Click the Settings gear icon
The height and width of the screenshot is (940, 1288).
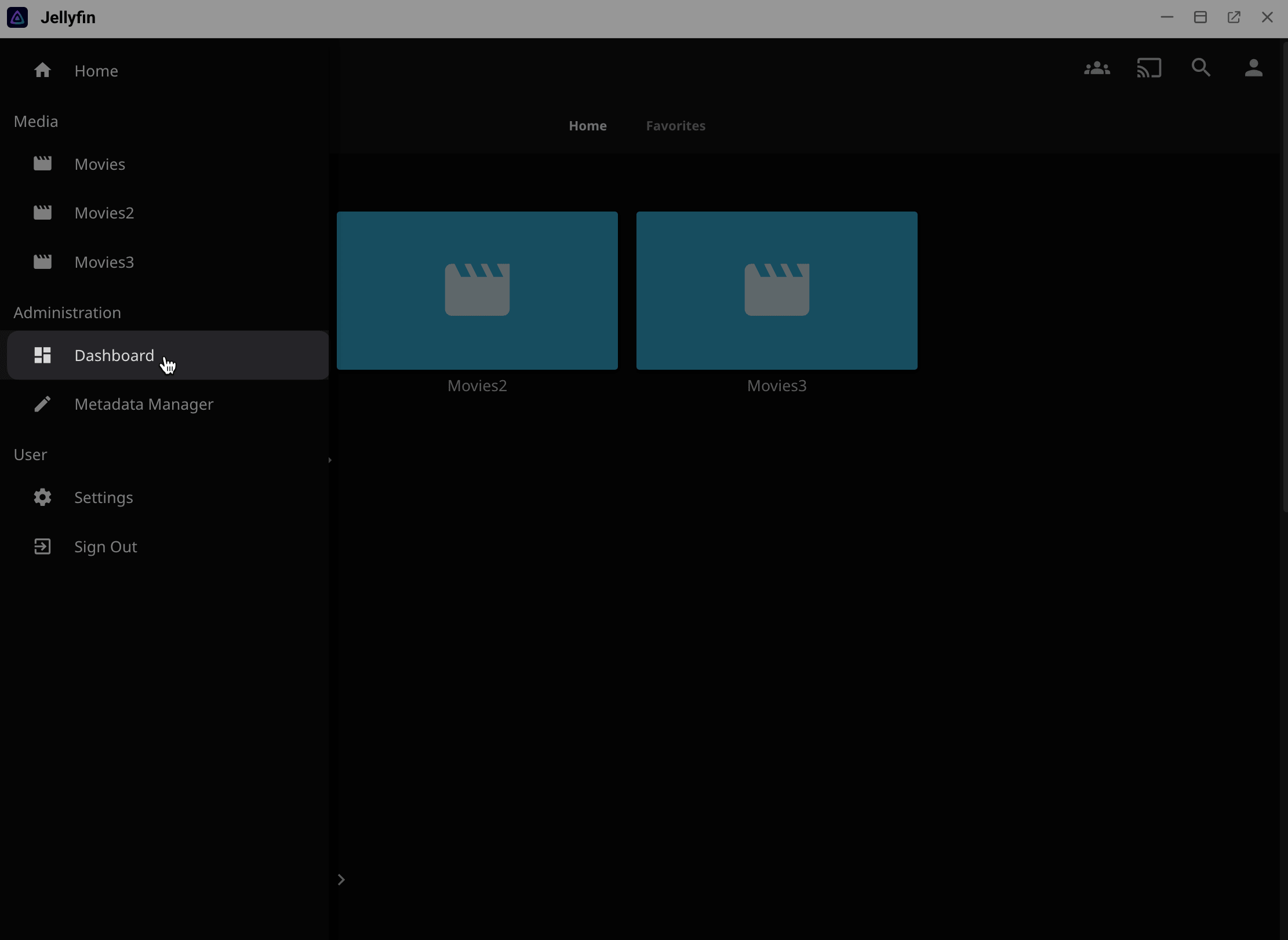click(x=42, y=497)
